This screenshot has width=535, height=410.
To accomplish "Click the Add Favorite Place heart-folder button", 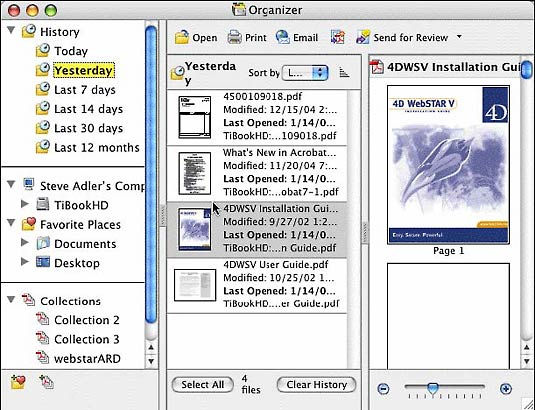I will tap(18, 382).
